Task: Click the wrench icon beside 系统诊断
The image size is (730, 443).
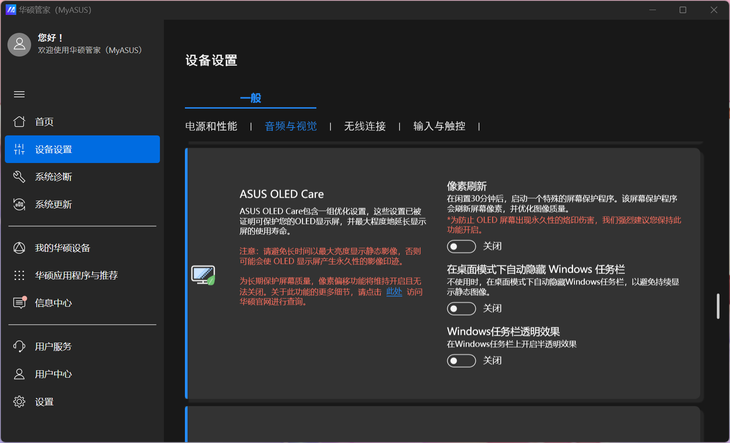Action: point(19,177)
